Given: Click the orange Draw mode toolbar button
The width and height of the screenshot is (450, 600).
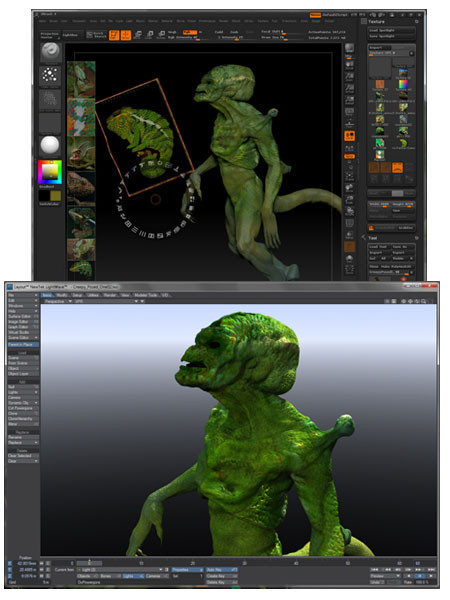Looking at the screenshot, I should (126, 35).
